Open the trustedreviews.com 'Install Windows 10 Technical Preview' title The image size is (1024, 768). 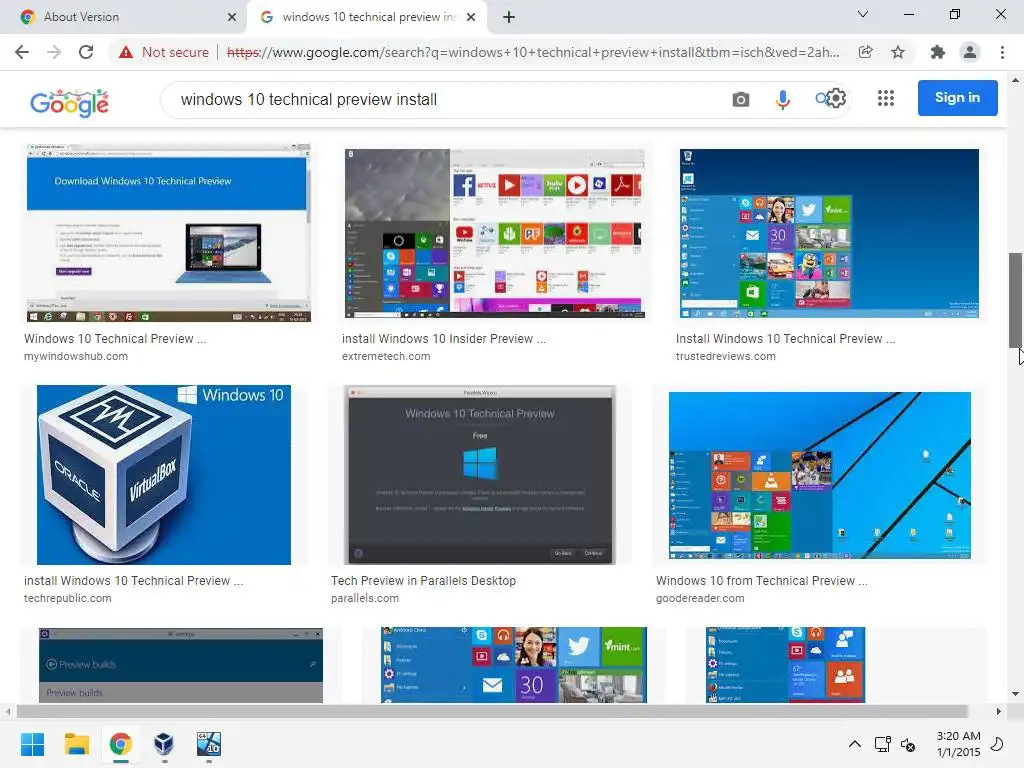(x=786, y=338)
